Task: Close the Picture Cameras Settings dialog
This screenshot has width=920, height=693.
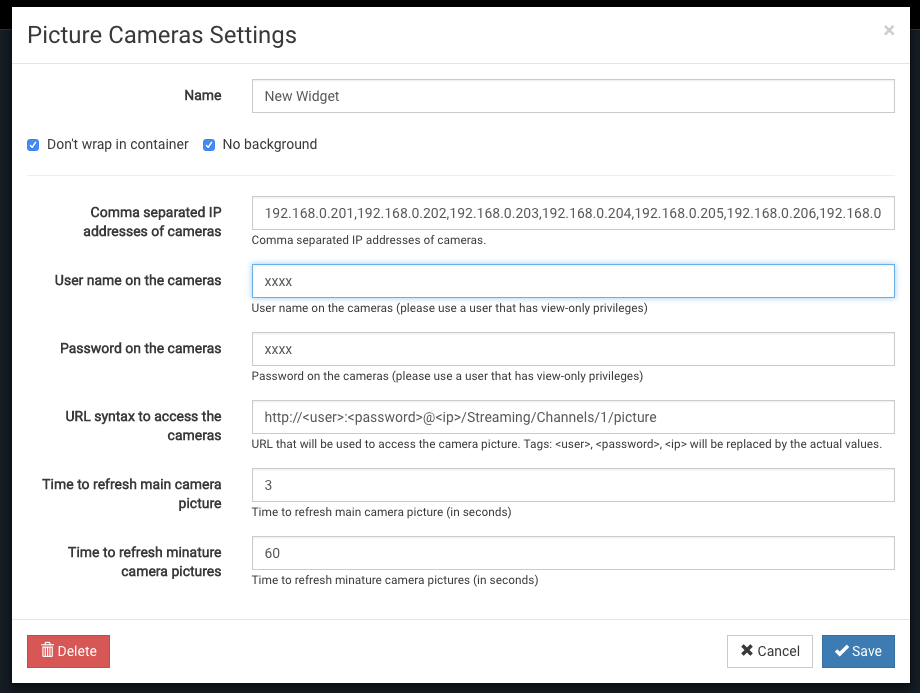Action: click(888, 31)
